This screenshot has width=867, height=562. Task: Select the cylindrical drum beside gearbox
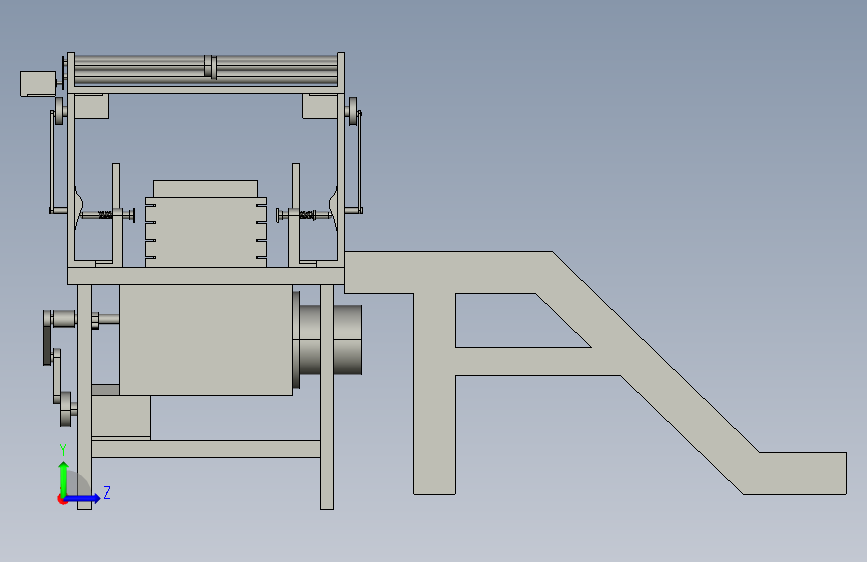pos(331,340)
